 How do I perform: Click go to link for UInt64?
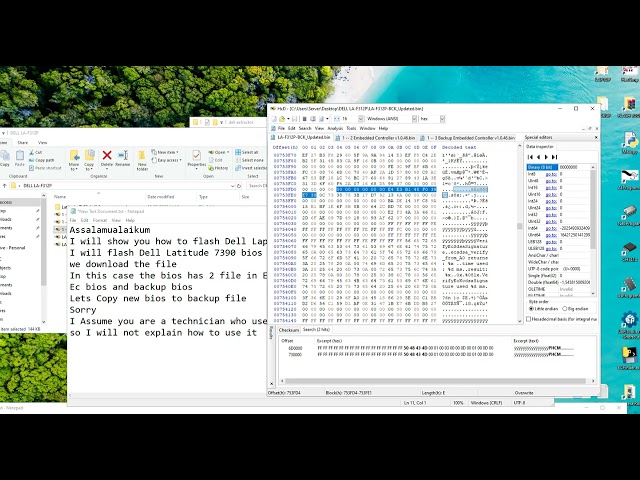551,235
